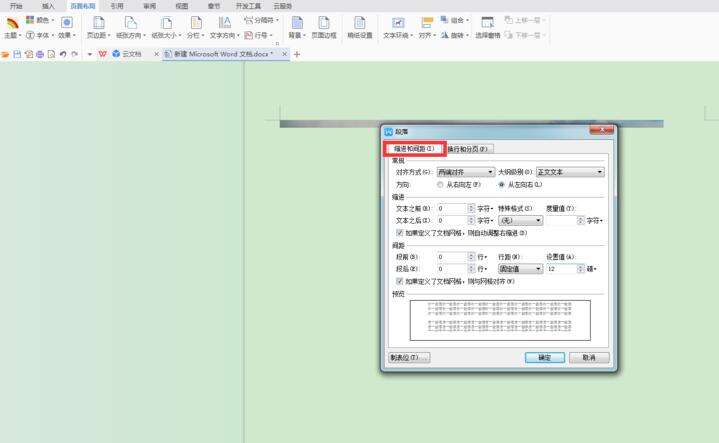The height and width of the screenshot is (443, 719).
Task: Open the 大纲级别 outline level dropdown
Action: click(x=570, y=172)
